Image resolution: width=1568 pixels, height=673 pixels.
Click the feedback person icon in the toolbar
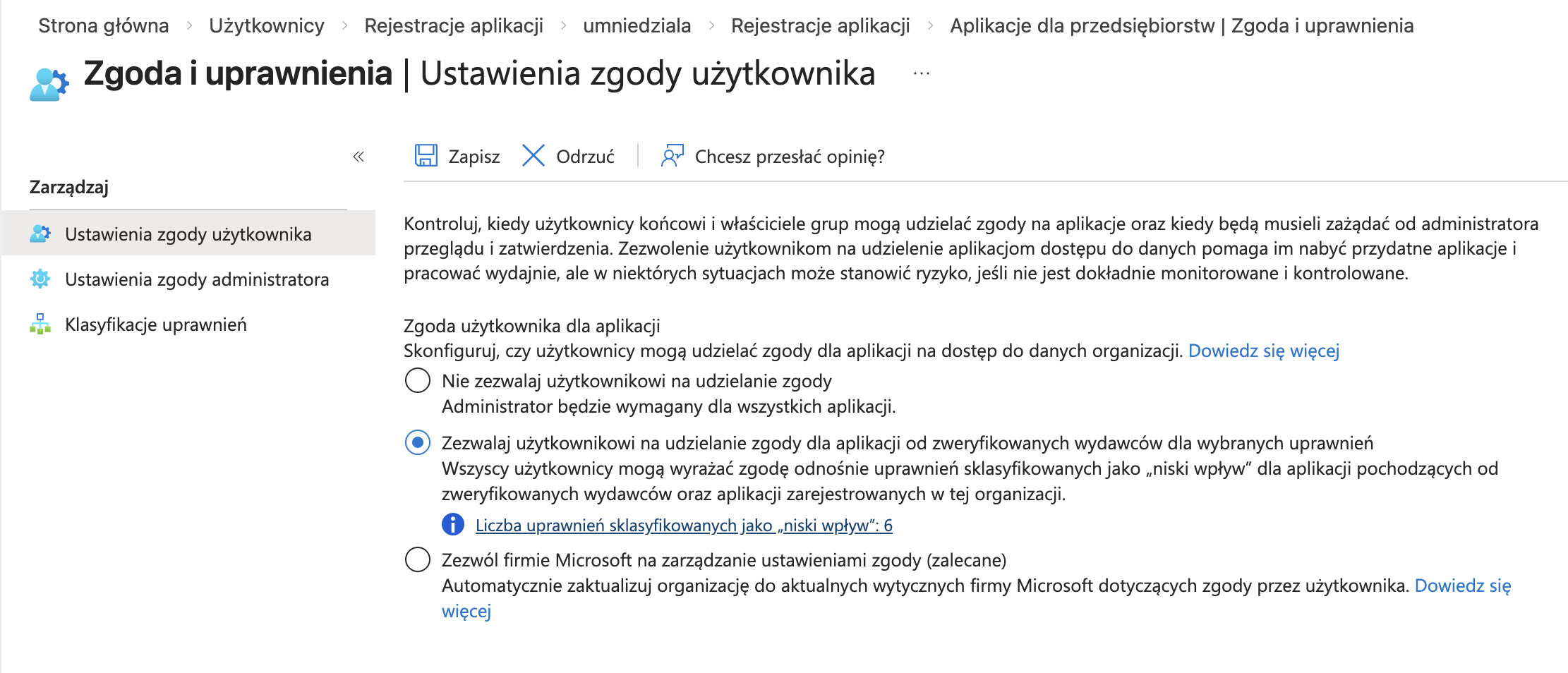point(671,155)
